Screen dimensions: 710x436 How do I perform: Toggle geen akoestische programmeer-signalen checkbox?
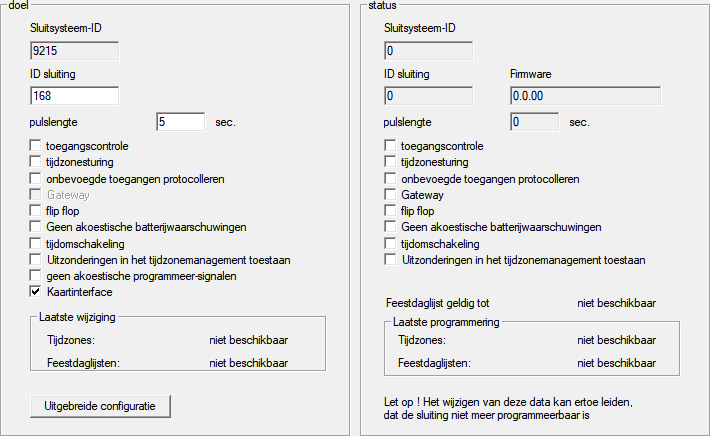click(37, 276)
